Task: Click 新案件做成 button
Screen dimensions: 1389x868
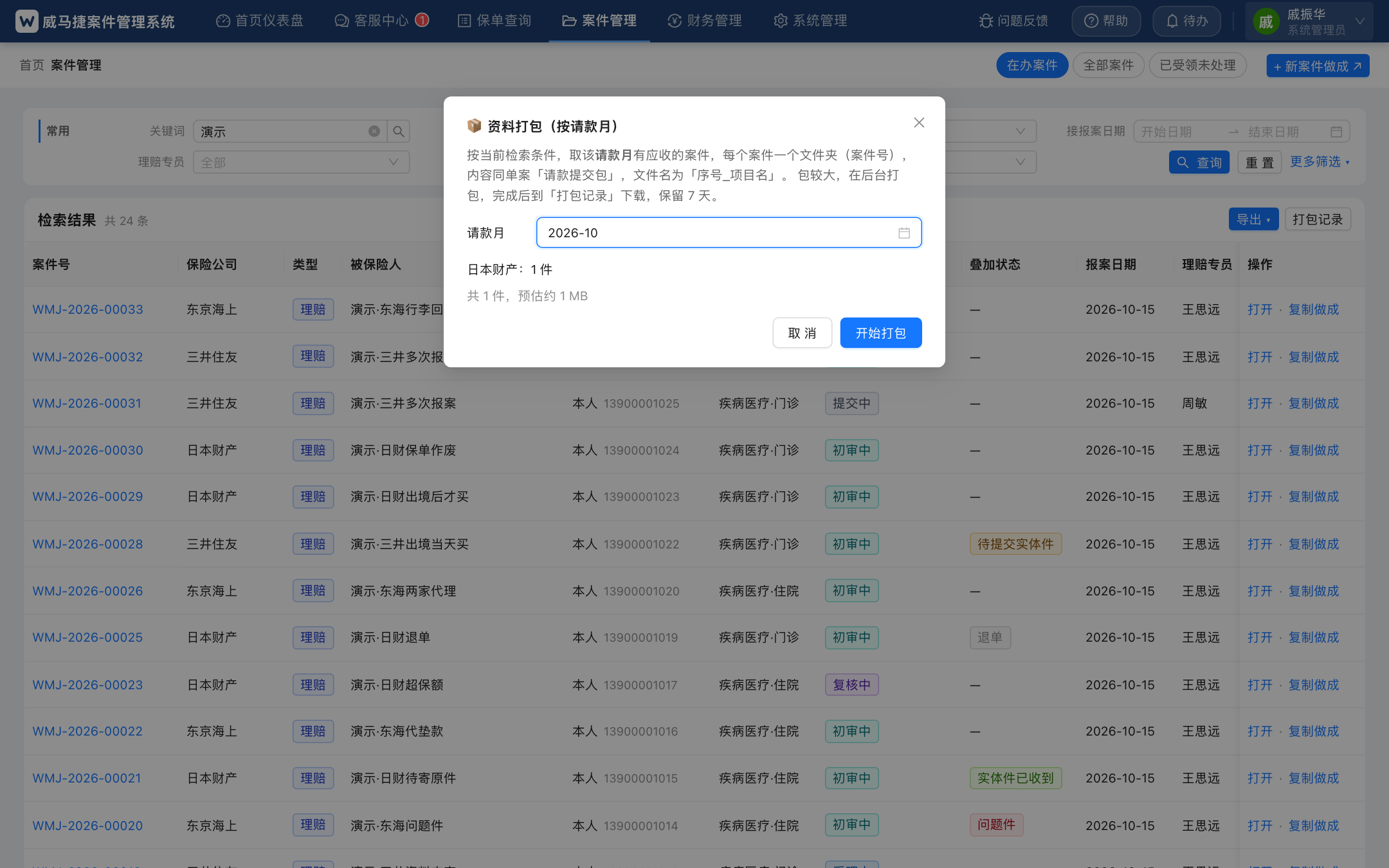Action: click(x=1318, y=66)
